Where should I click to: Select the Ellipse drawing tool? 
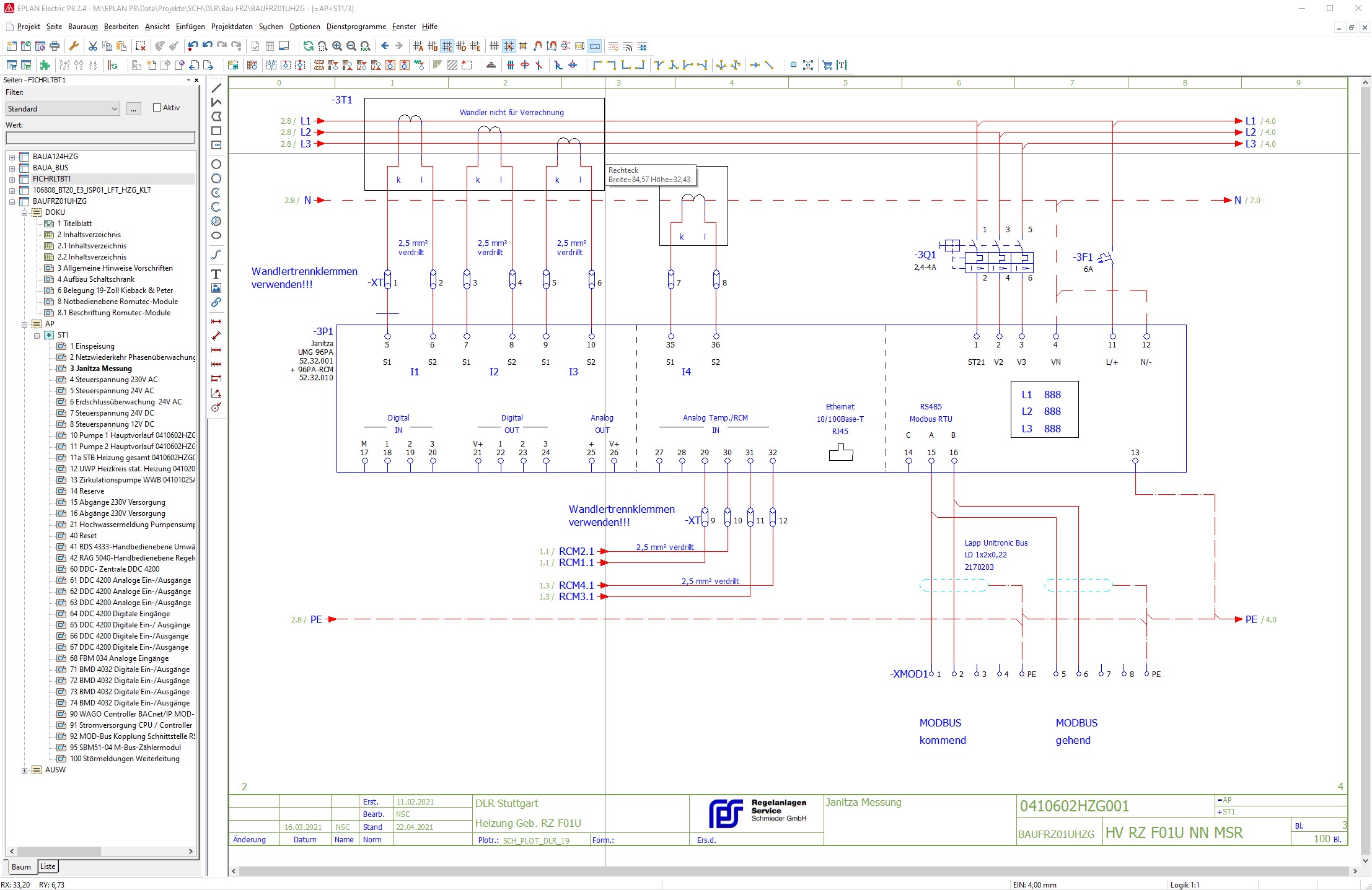(x=216, y=235)
